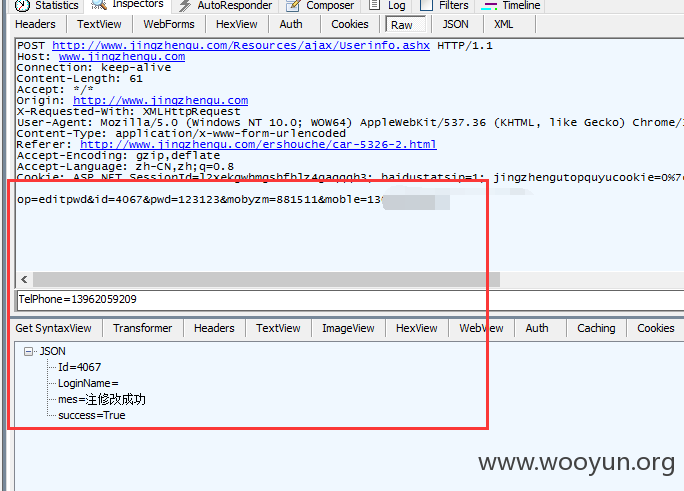The image size is (684, 491).
Task: Click the User-Agent header line
Action: click(350, 123)
